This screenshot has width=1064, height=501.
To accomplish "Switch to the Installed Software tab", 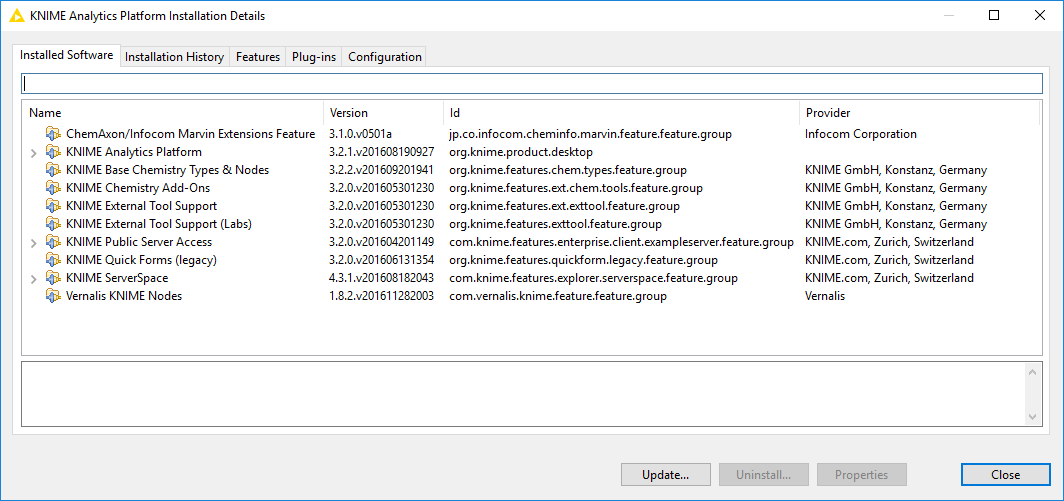I will [x=66, y=56].
